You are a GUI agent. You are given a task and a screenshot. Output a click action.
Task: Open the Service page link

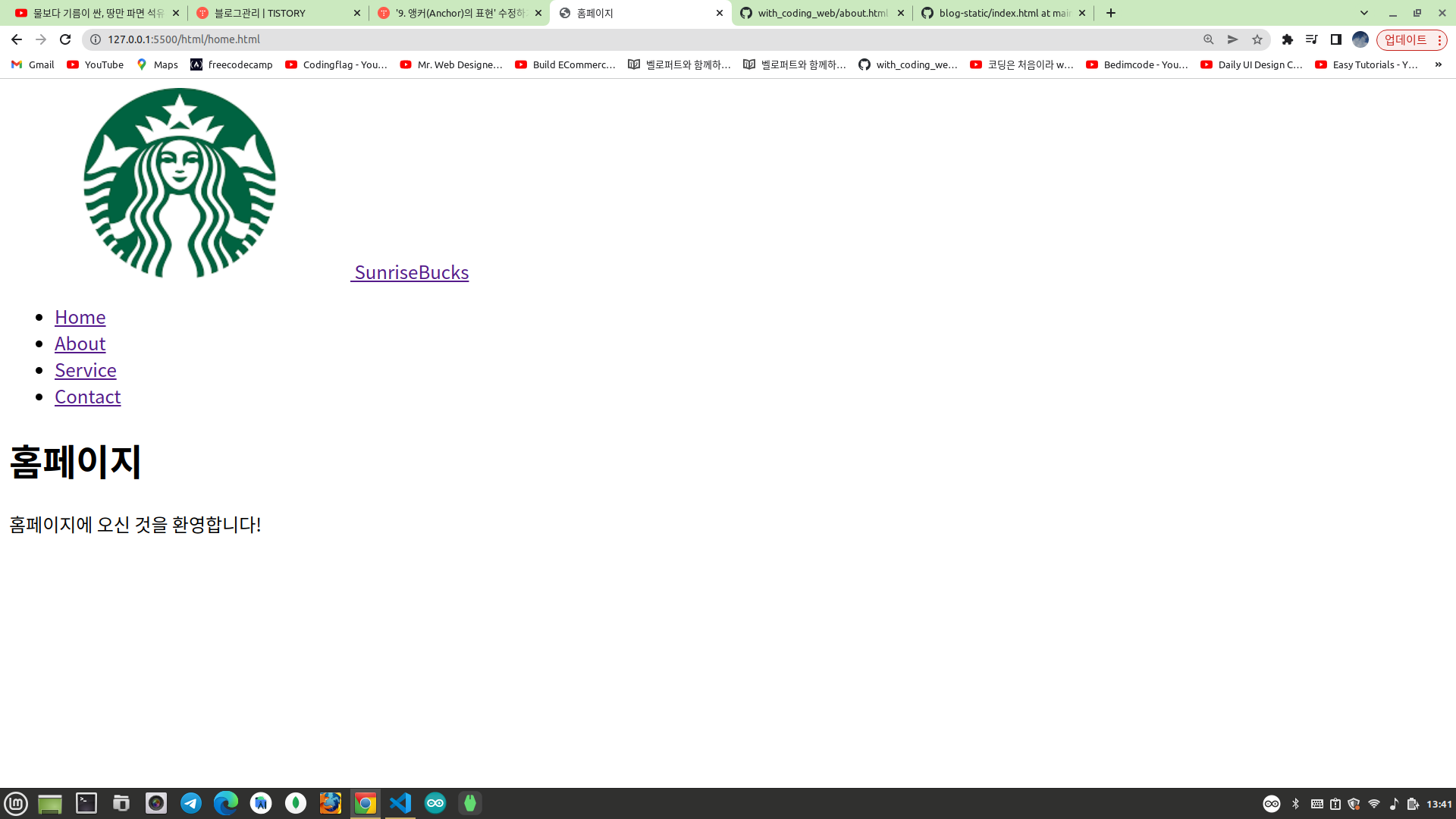pyautogui.click(x=86, y=370)
